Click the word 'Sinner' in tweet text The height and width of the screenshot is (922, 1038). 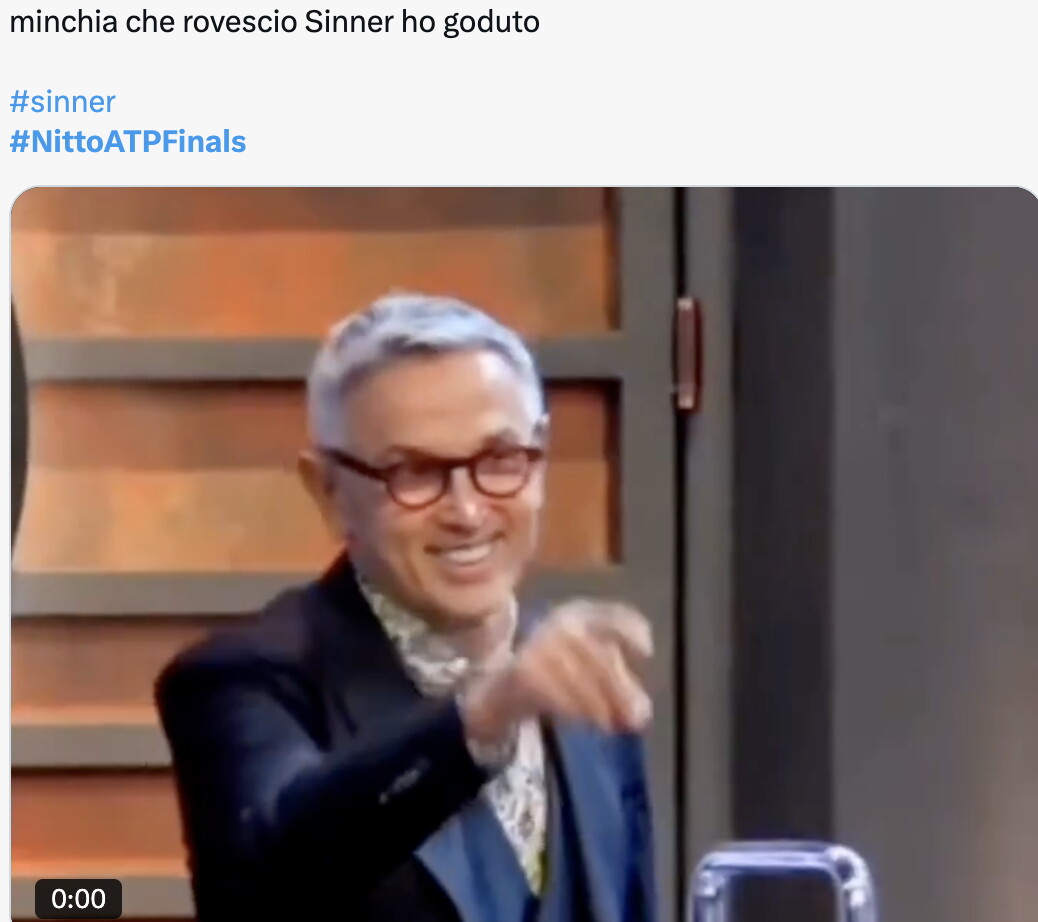click(349, 22)
